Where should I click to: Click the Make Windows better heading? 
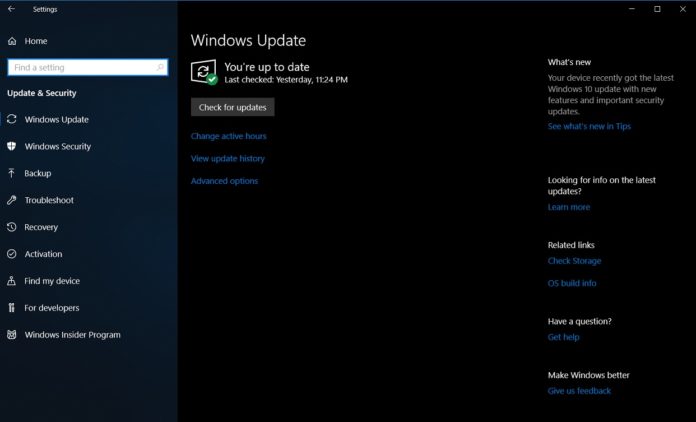point(589,375)
